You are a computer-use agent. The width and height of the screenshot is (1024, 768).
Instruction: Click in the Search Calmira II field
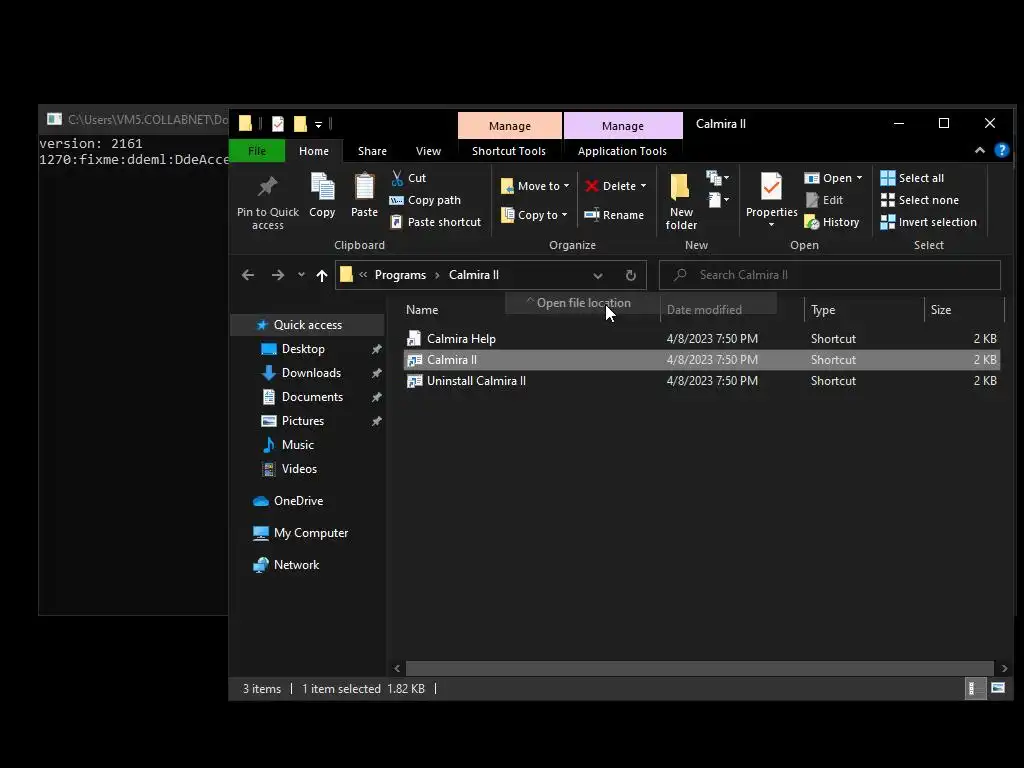pyautogui.click(x=829, y=275)
